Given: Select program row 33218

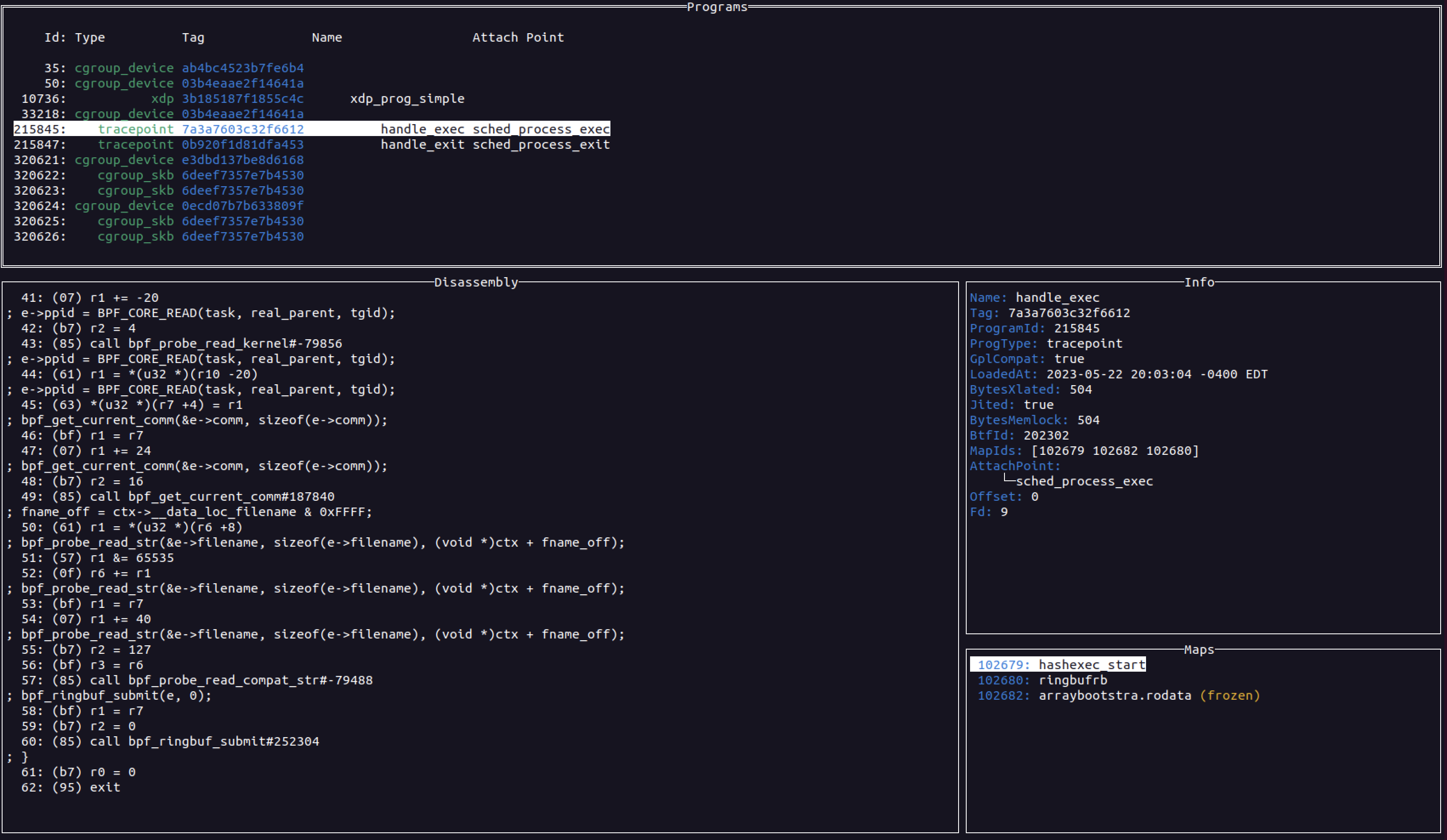Looking at the screenshot, I should tap(162, 114).
